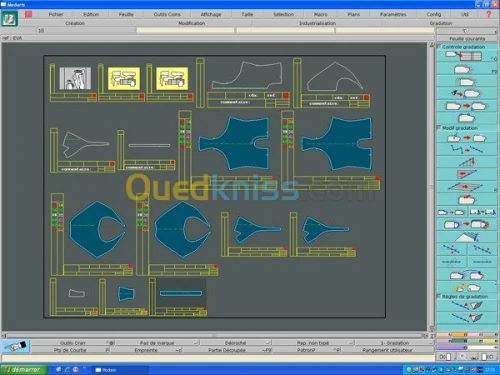Select the yellow and white pieces tool

[466, 287]
